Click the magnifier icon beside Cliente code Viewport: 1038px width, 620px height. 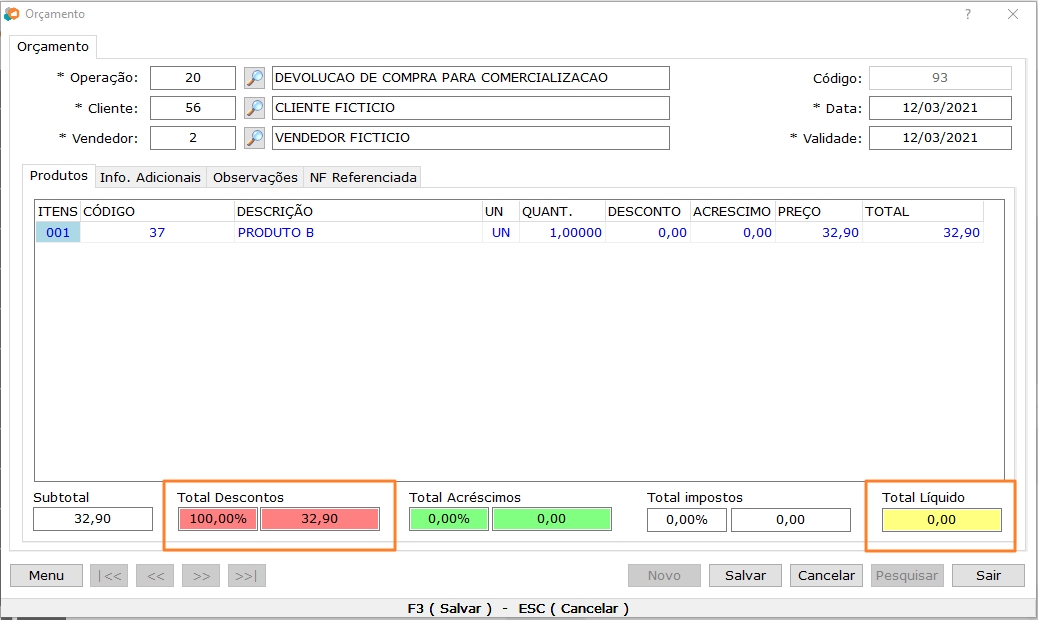[x=255, y=108]
